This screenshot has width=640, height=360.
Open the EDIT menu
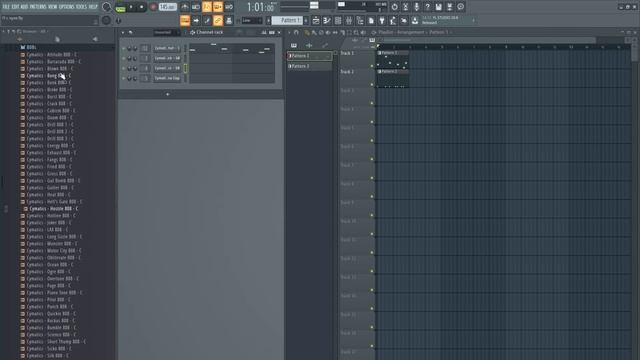16,7
